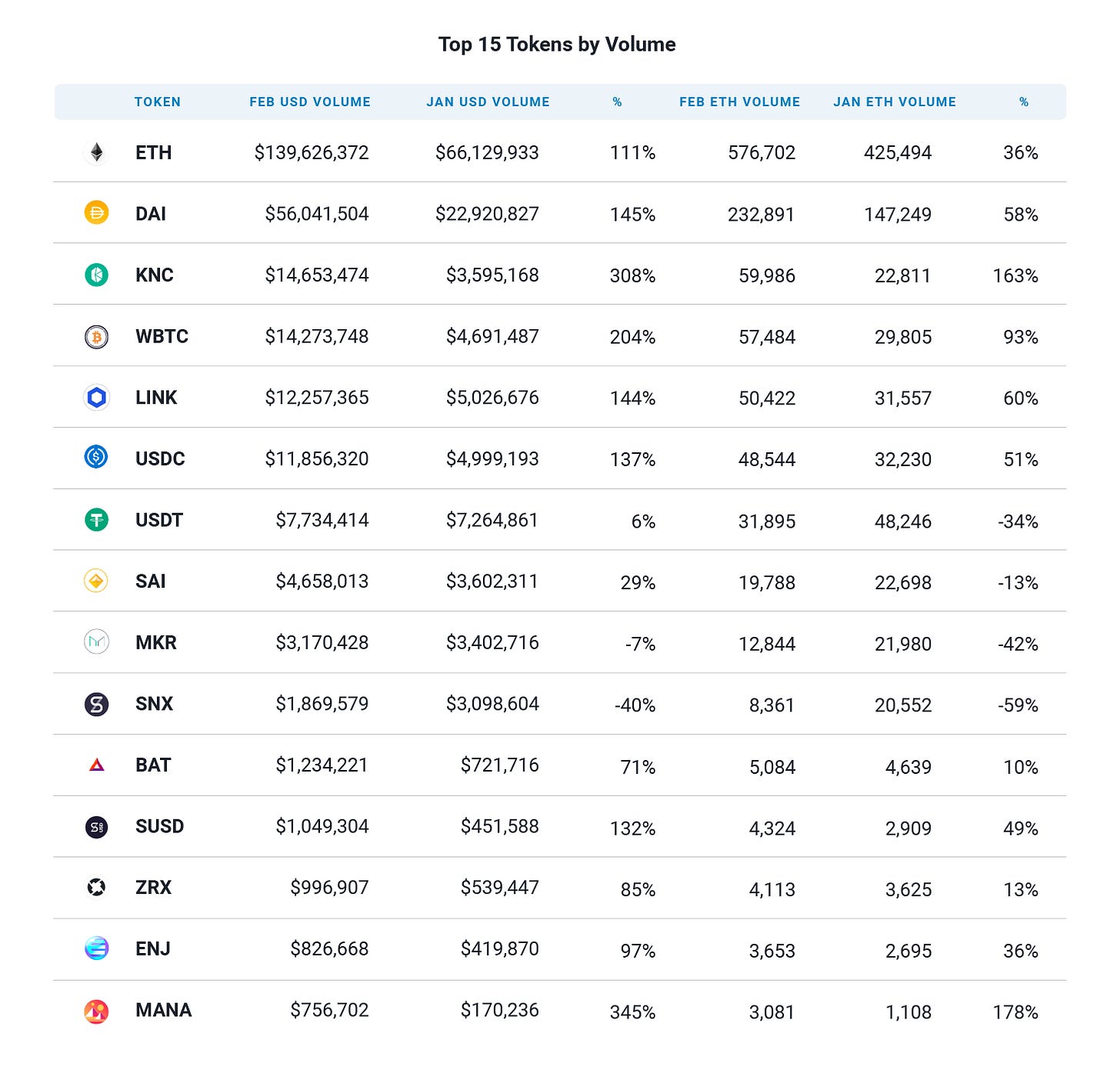Click the MANA Decentraland token icon
Screen dimensions: 1120x1070
point(96,1011)
